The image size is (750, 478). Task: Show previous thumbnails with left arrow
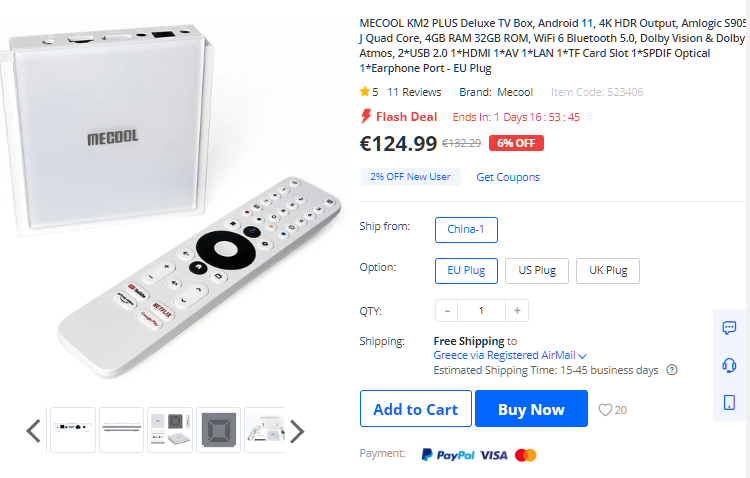click(33, 431)
